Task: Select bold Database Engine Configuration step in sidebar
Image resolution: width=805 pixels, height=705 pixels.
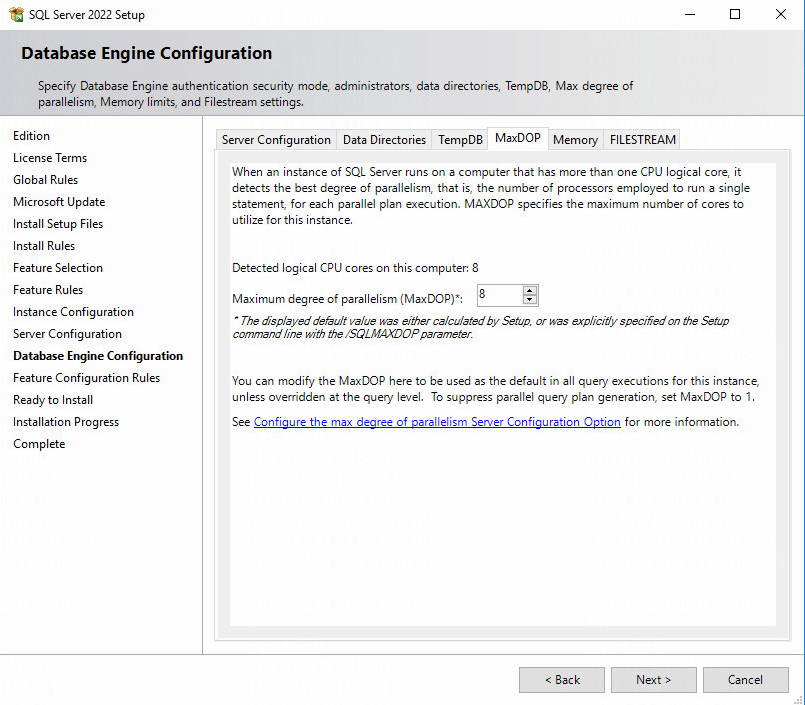Action: (x=98, y=356)
